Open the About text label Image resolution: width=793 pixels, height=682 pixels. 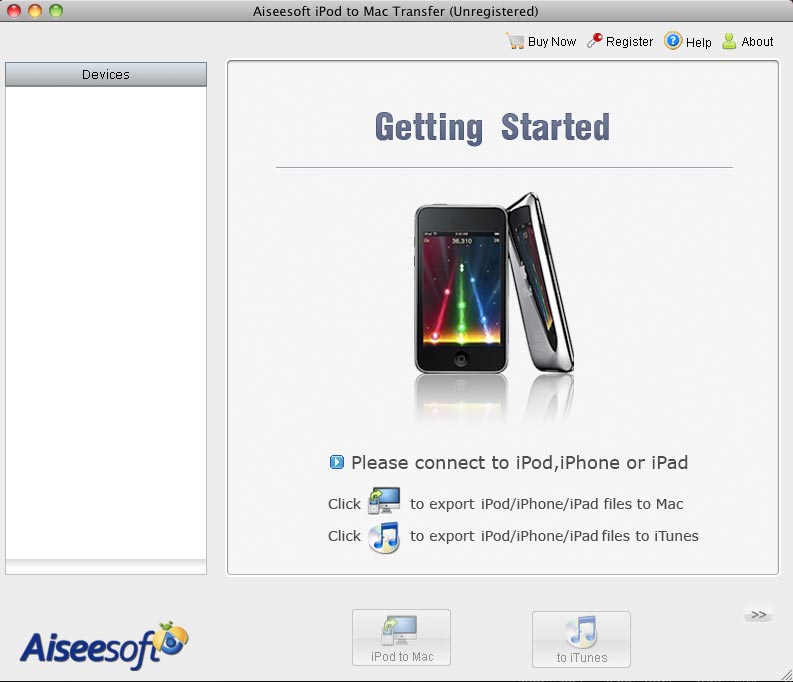tap(757, 41)
